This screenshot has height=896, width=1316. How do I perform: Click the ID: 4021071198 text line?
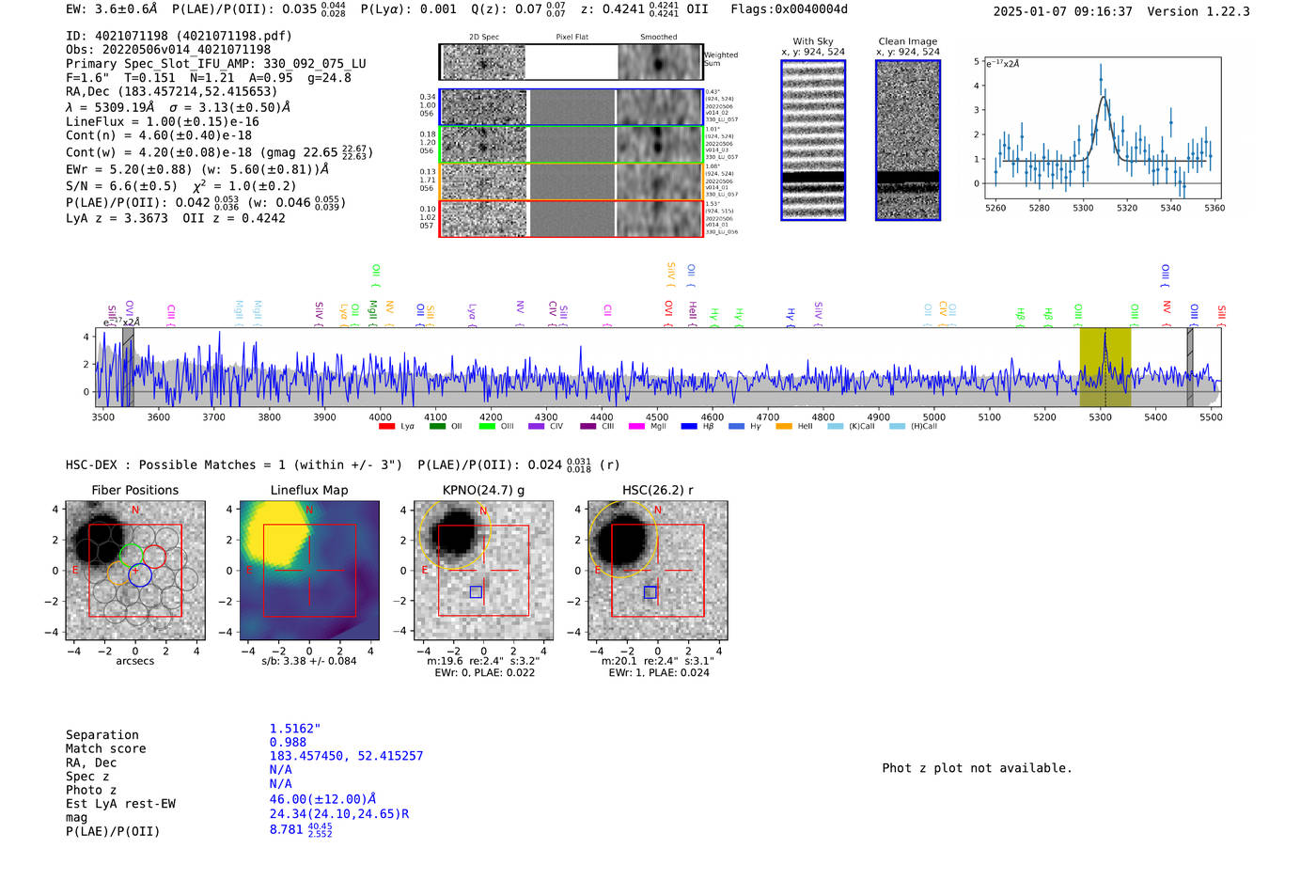click(179, 36)
